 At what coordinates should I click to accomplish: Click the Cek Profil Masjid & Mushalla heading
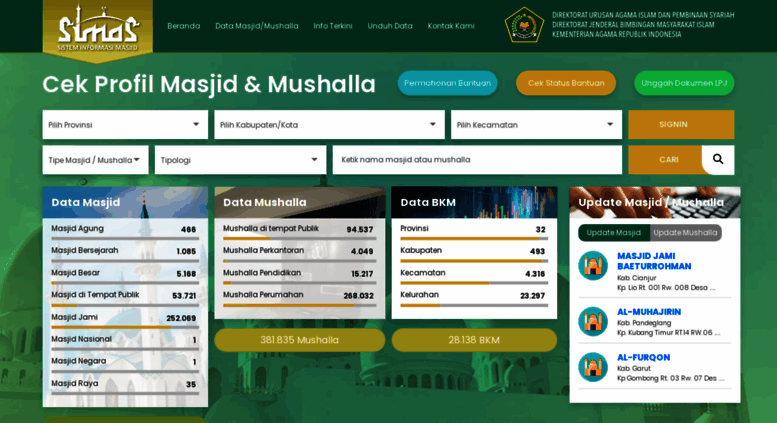click(x=209, y=84)
